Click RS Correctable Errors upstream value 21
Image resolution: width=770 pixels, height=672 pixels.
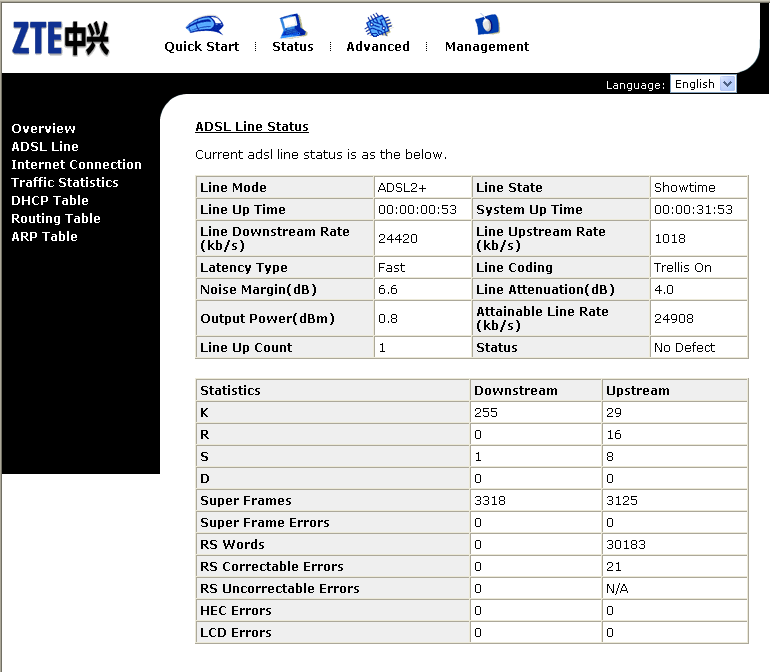point(614,567)
